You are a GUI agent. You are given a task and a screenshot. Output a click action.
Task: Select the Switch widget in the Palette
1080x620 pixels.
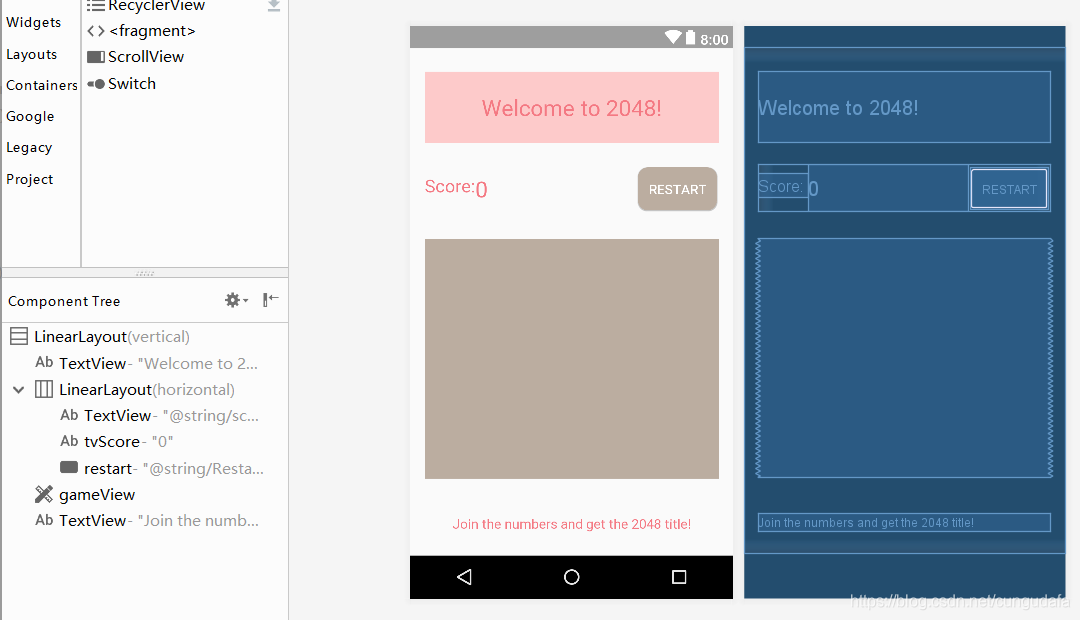pyautogui.click(x=130, y=84)
